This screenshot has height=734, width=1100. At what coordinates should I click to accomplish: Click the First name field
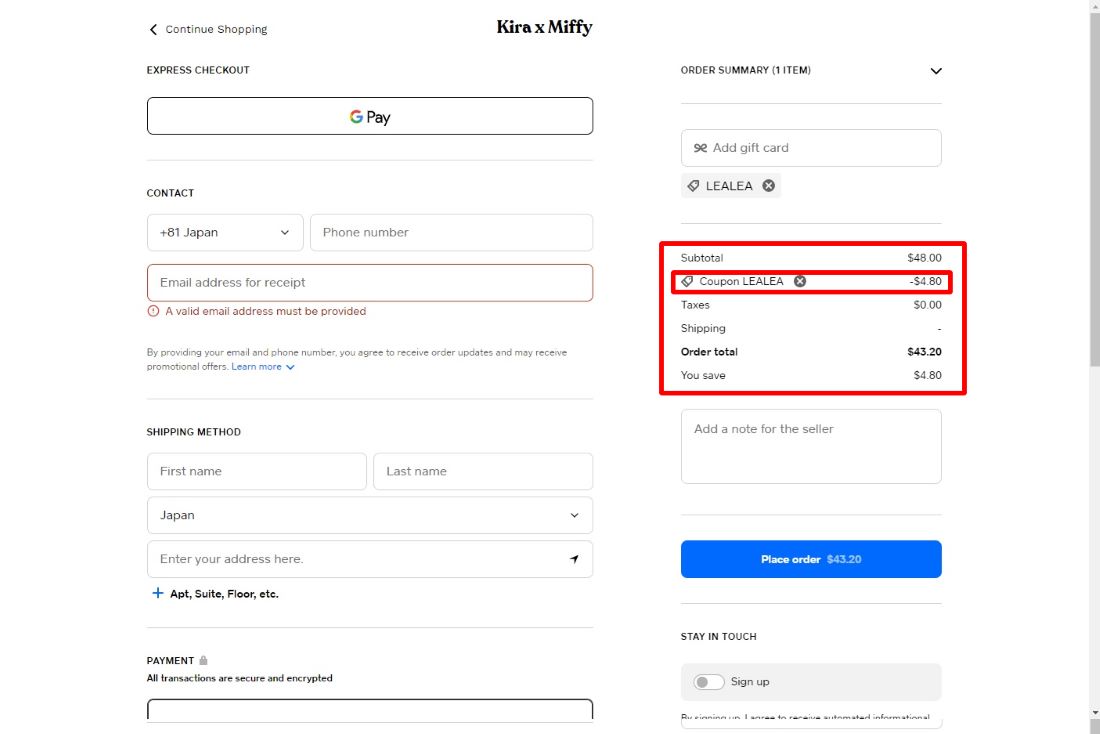click(257, 472)
